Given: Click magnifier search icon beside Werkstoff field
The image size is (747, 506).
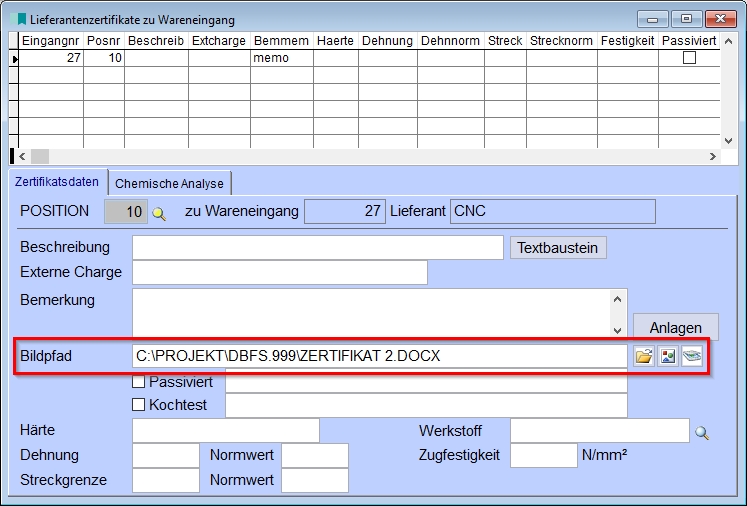Looking at the screenshot, I should click(x=702, y=433).
